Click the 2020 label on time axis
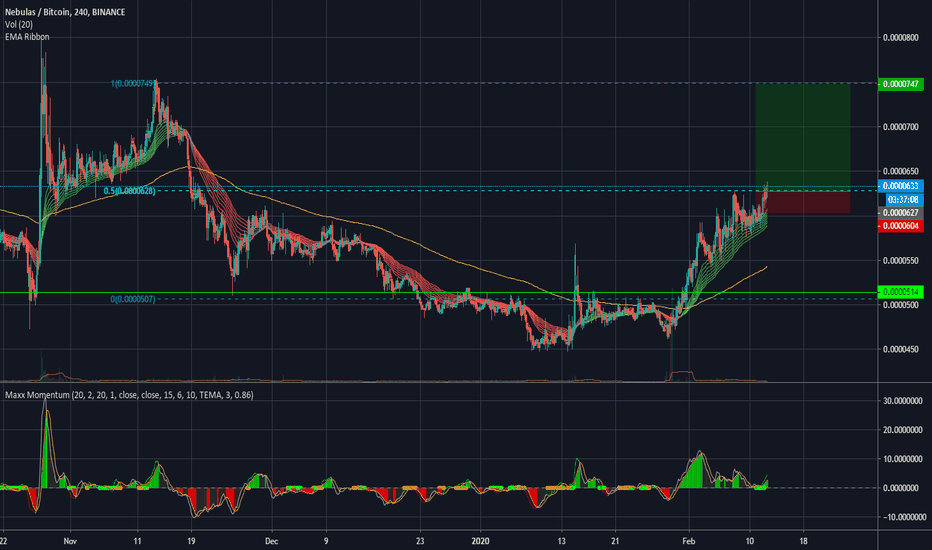 (480, 541)
